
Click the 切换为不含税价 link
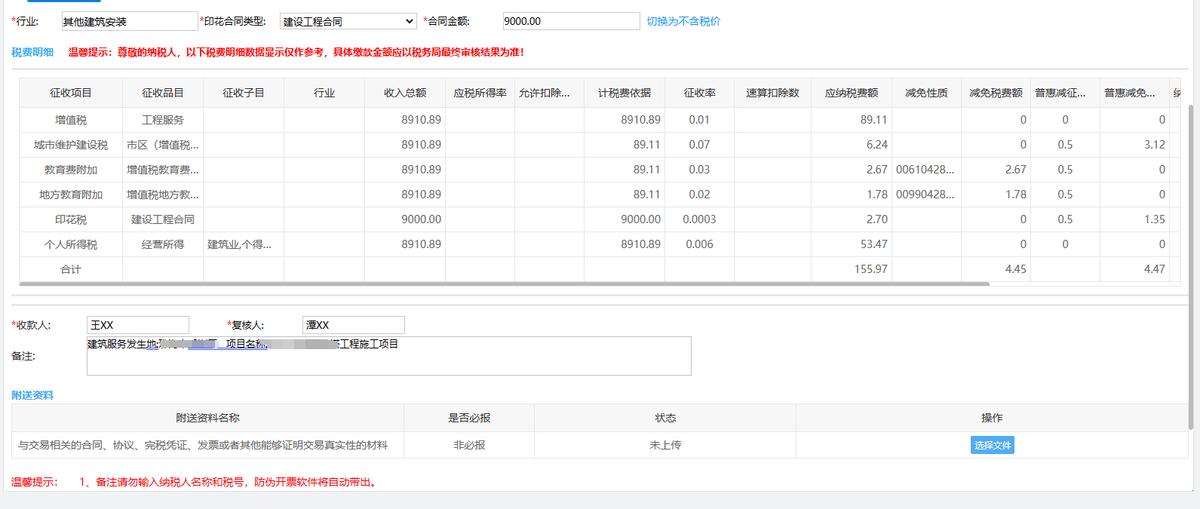pyautogui.click(x=683, y=21)
